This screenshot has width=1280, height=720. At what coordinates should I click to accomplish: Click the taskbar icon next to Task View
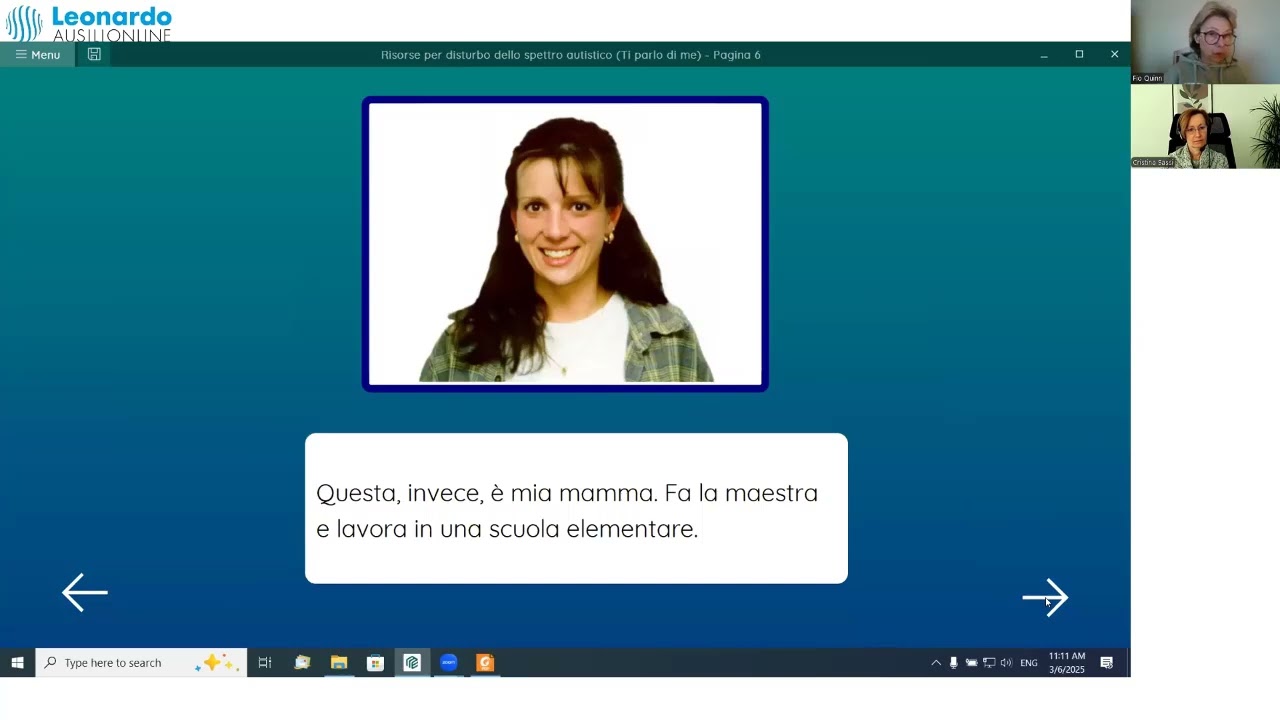click(x=302, y=663)
